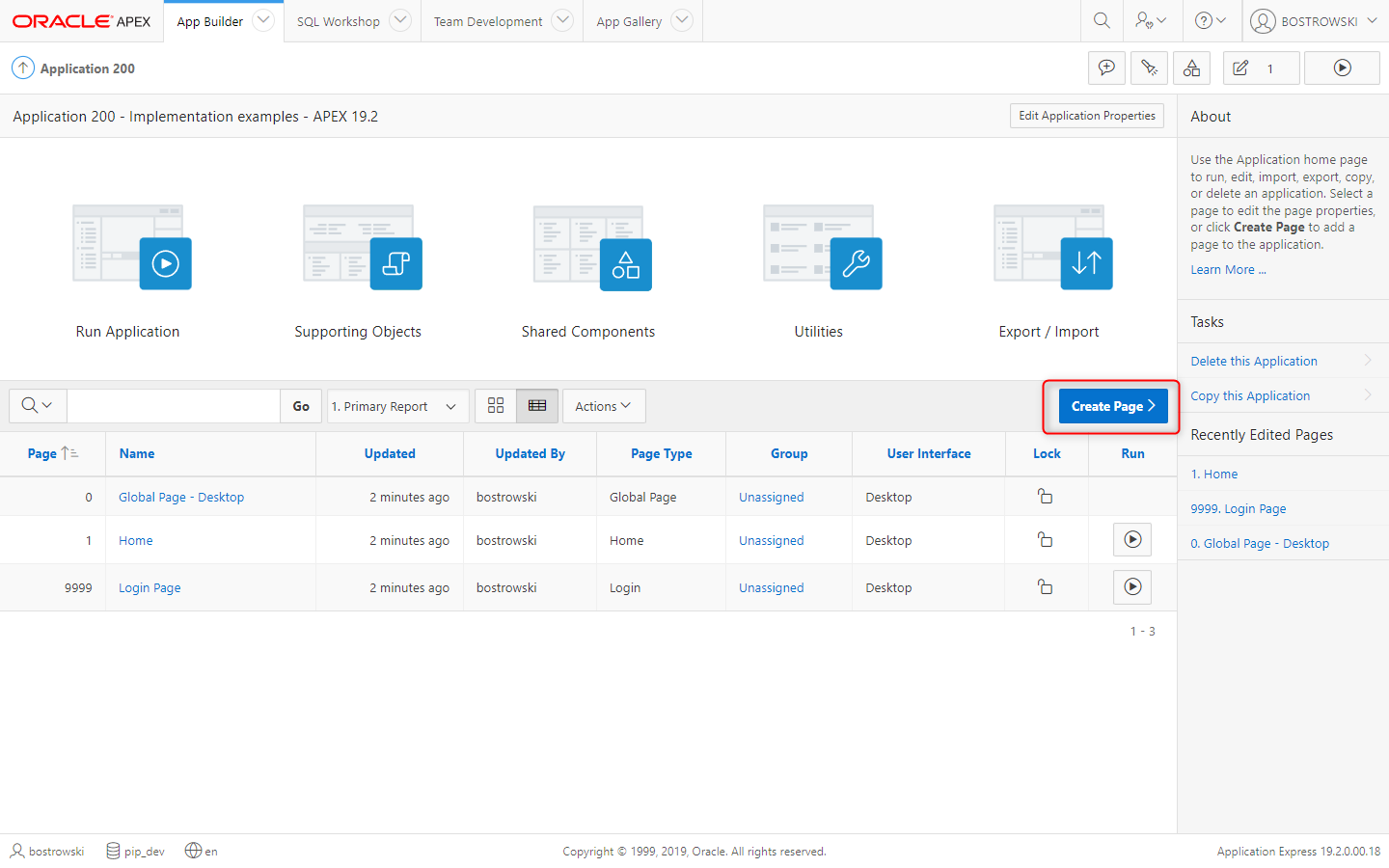Click the BOSTROWSKI user account avatar
Viewport: 1389px width, 868px height.
point(1263,21)
